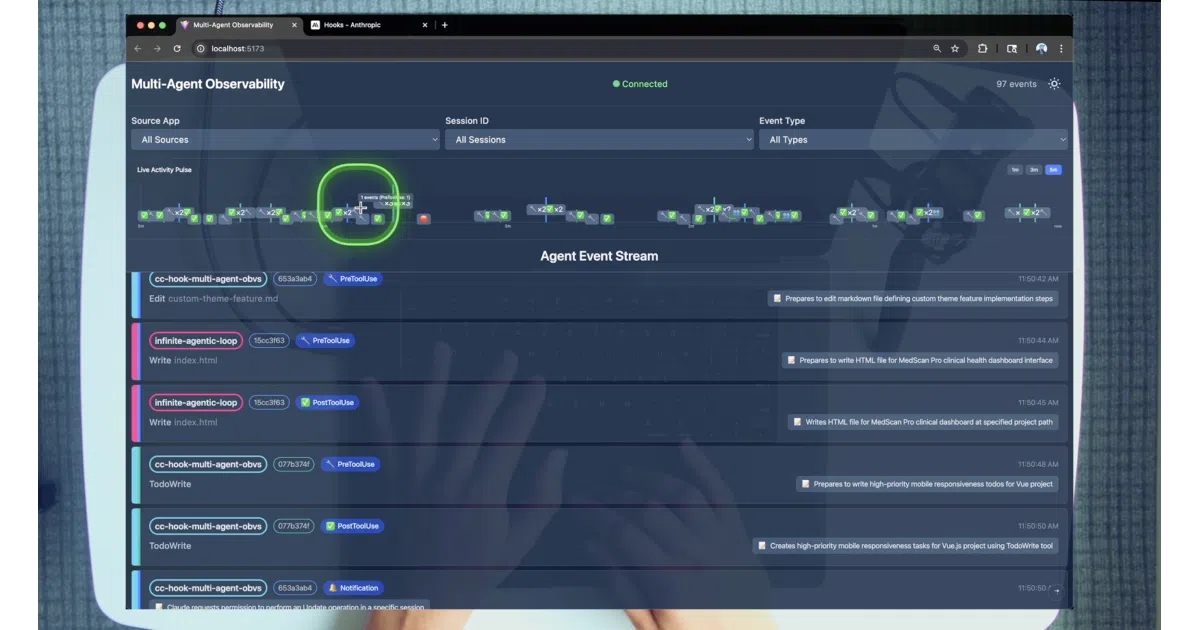
Task: Click infinite-agentic-loop badge in 11:50:45 AM row
Action: (x=195, y=403)
